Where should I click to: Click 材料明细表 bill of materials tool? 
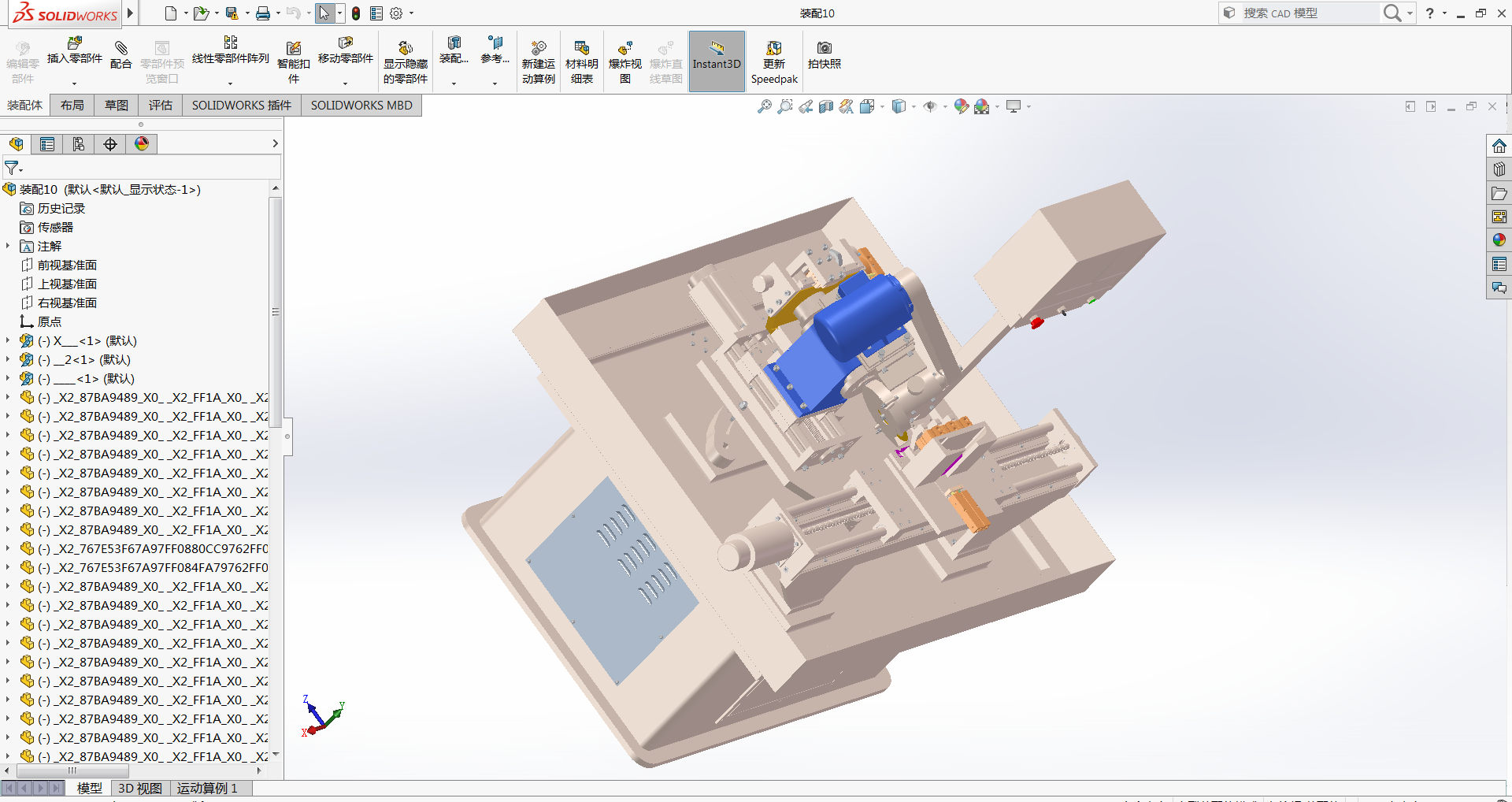coord(582,62)
